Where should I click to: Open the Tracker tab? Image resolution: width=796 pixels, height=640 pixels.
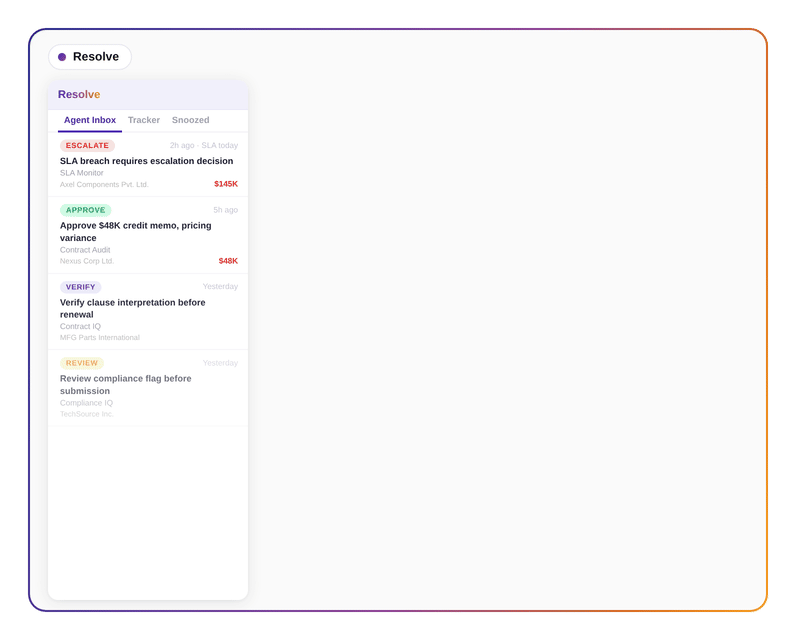pos(144,120)
